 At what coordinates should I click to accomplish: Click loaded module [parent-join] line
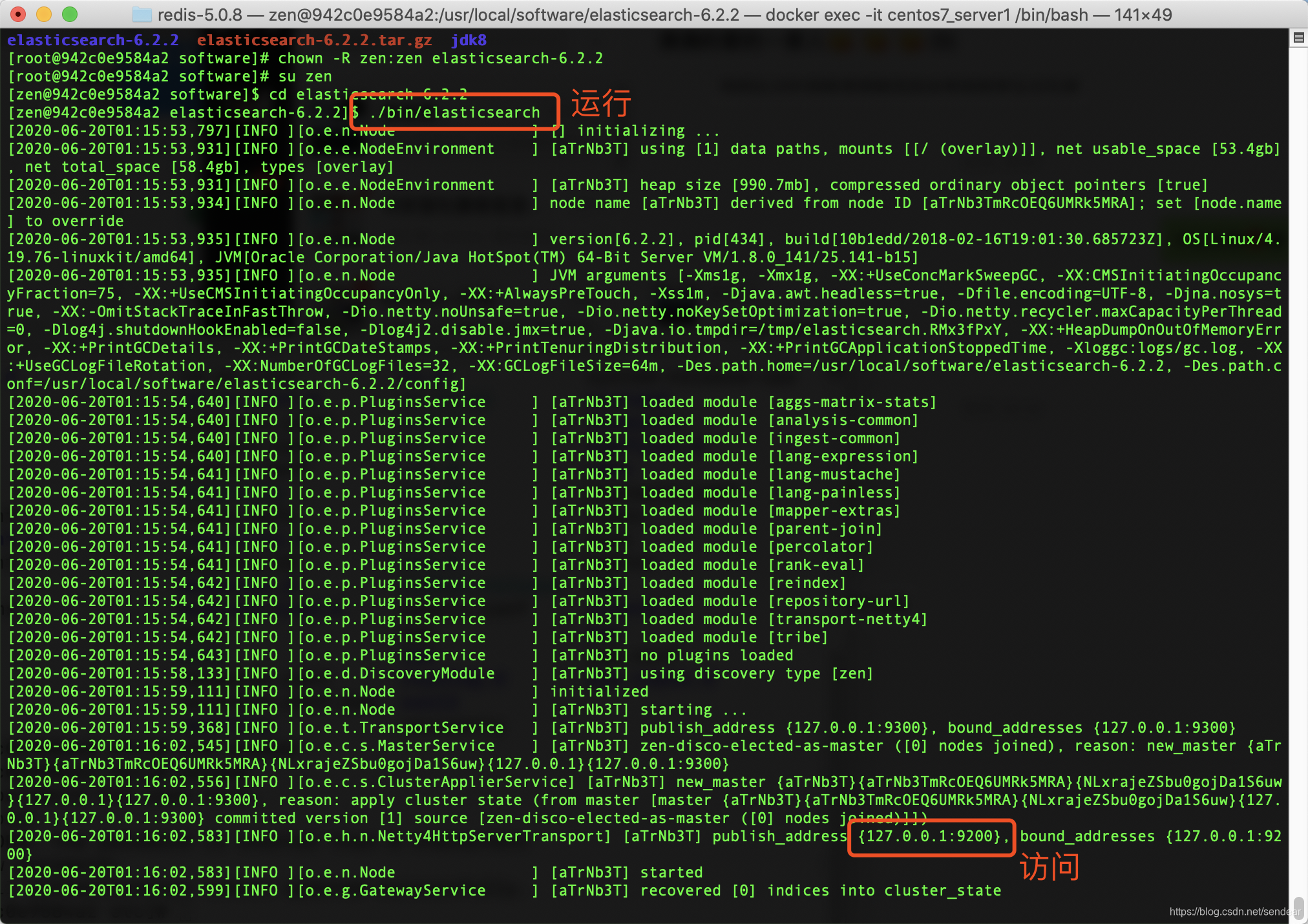point(445,529)
